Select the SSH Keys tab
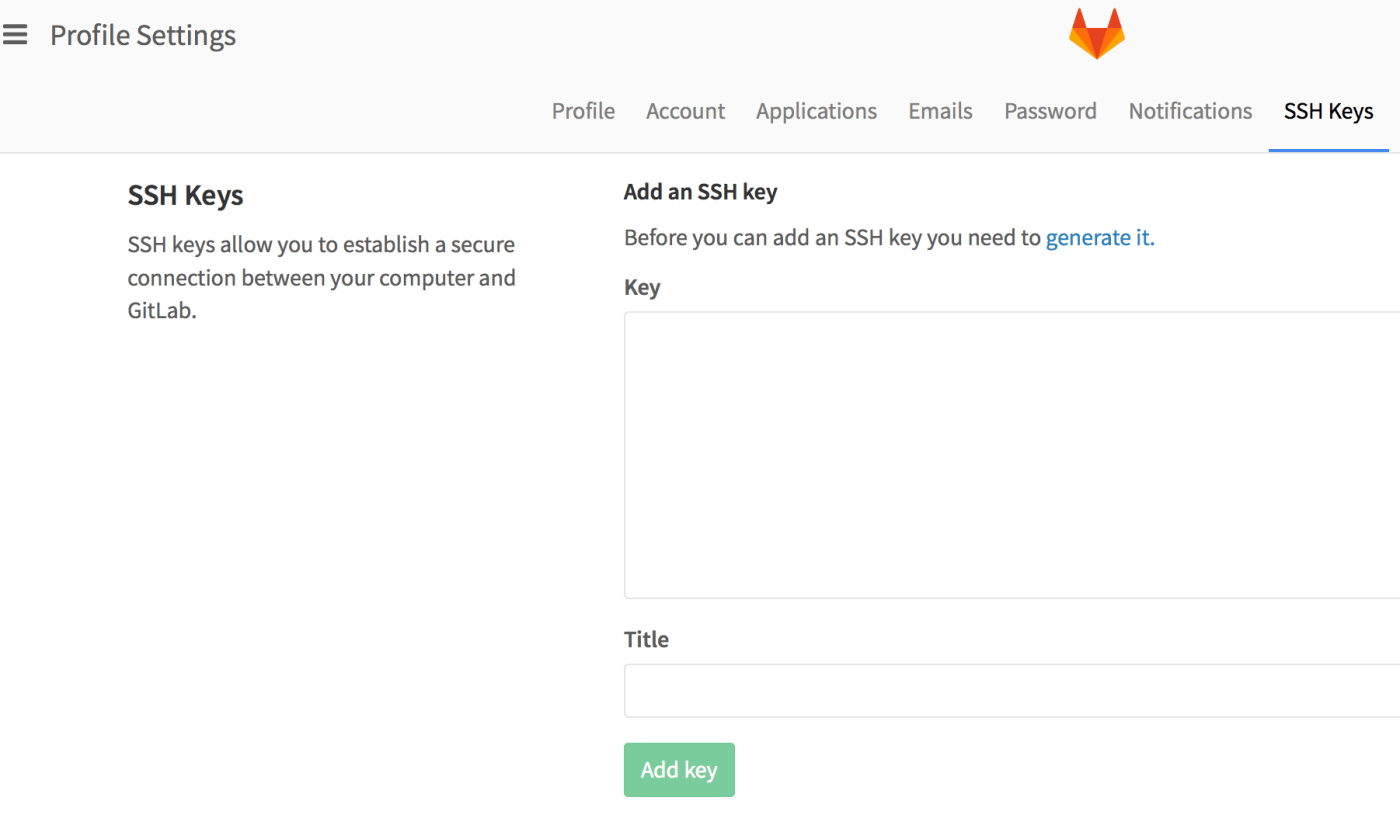 [1328, 111]
